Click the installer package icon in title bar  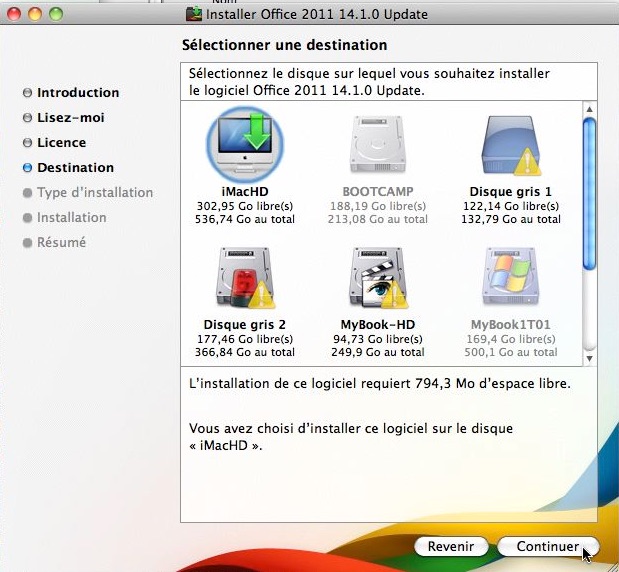193,14
